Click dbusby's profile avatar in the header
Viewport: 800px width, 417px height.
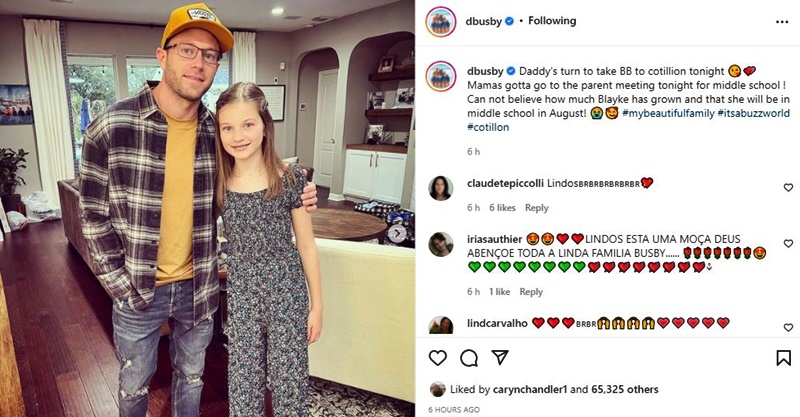(x=441, y=21)
